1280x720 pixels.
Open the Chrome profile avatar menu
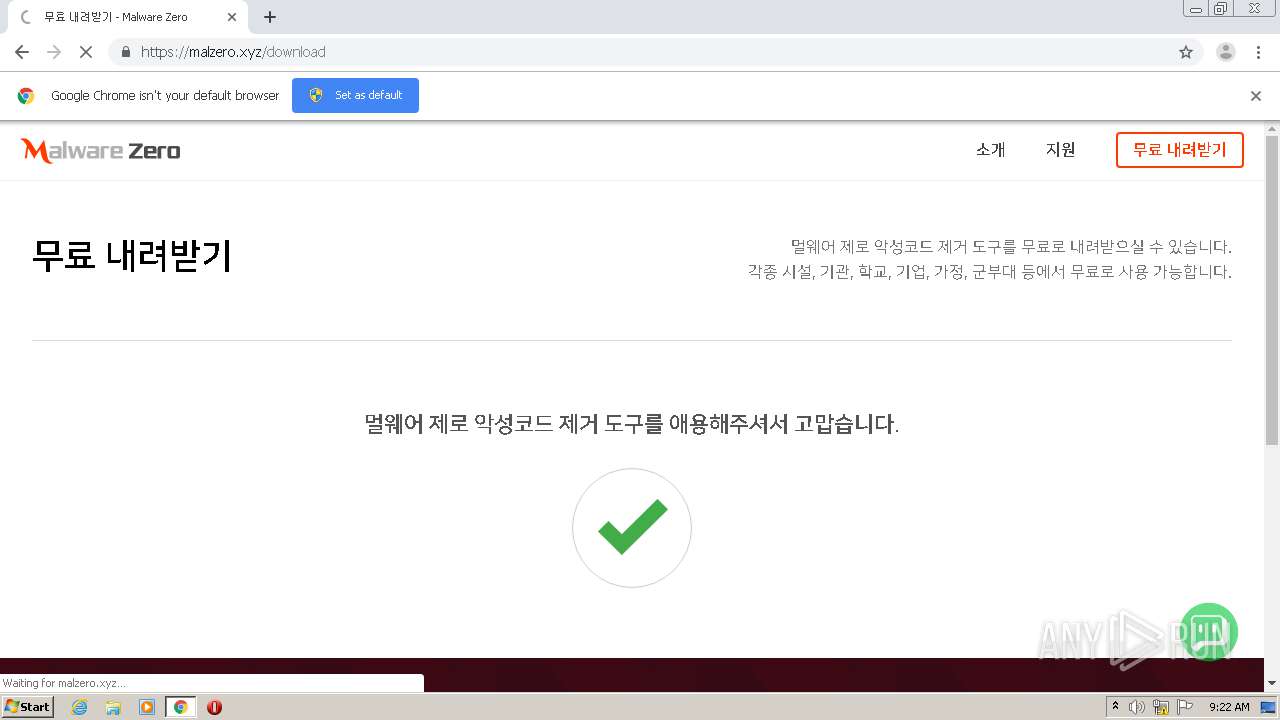tap(1225, 52)
